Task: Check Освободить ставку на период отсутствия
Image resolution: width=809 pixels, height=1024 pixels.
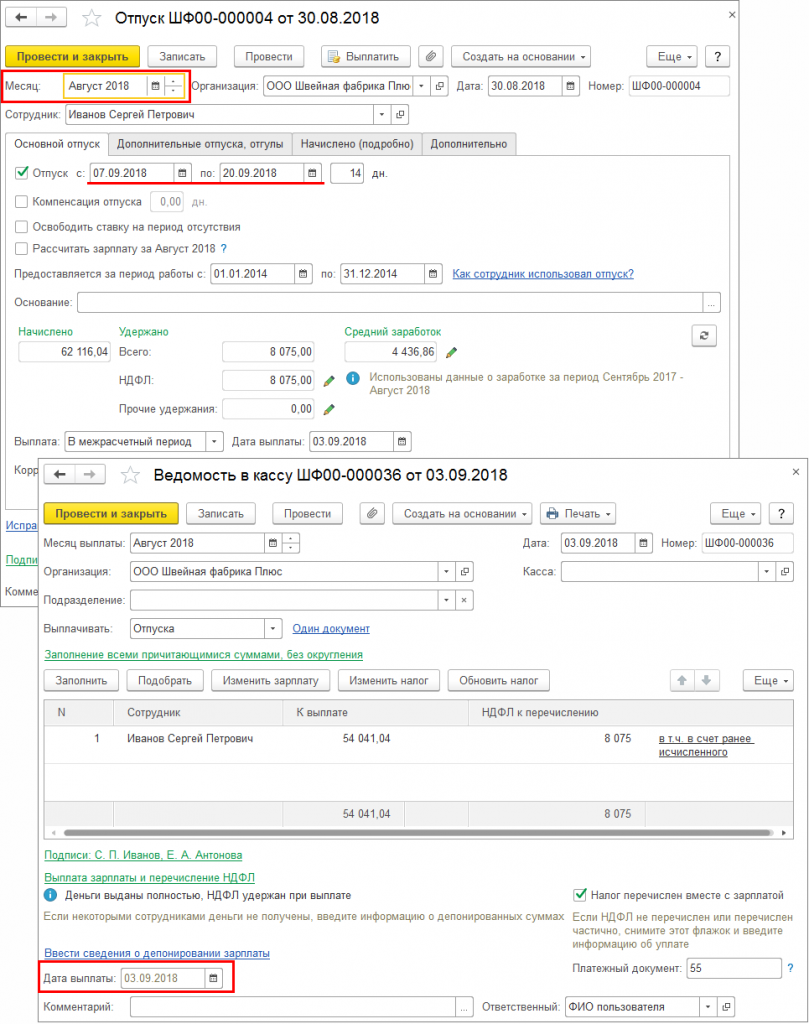Action: [x=22, y=227]
